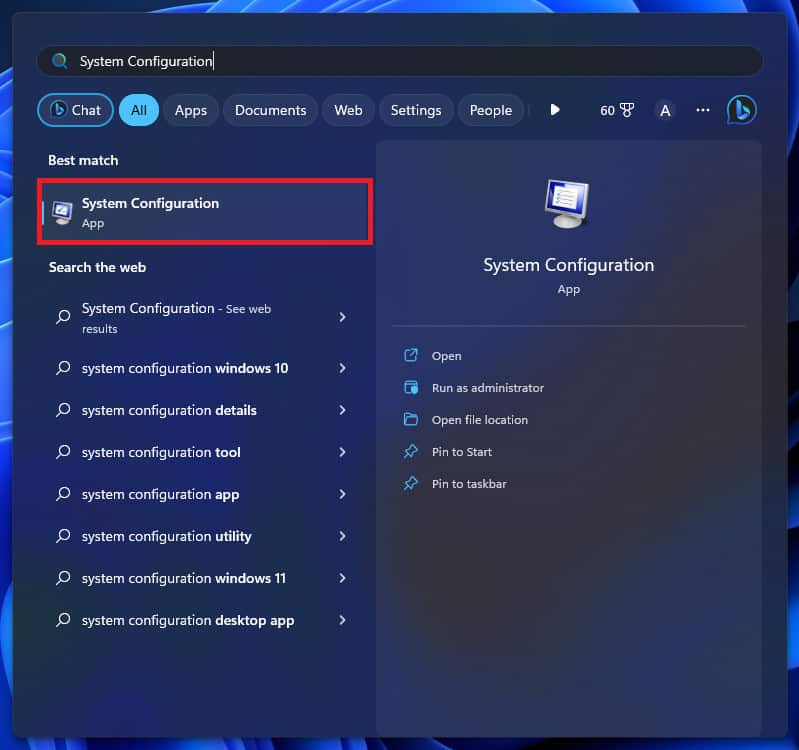This screenshot has width=799, height=750.
Task: Expand the 'system configuration tool' suggestion chevron
Action: tap(342, 452)
